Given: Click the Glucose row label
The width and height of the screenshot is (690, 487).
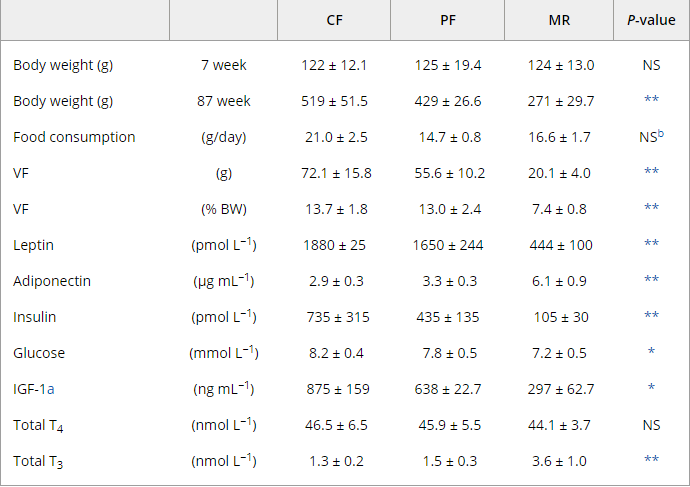Looking at the screenshot, I should tap(38, 353).
